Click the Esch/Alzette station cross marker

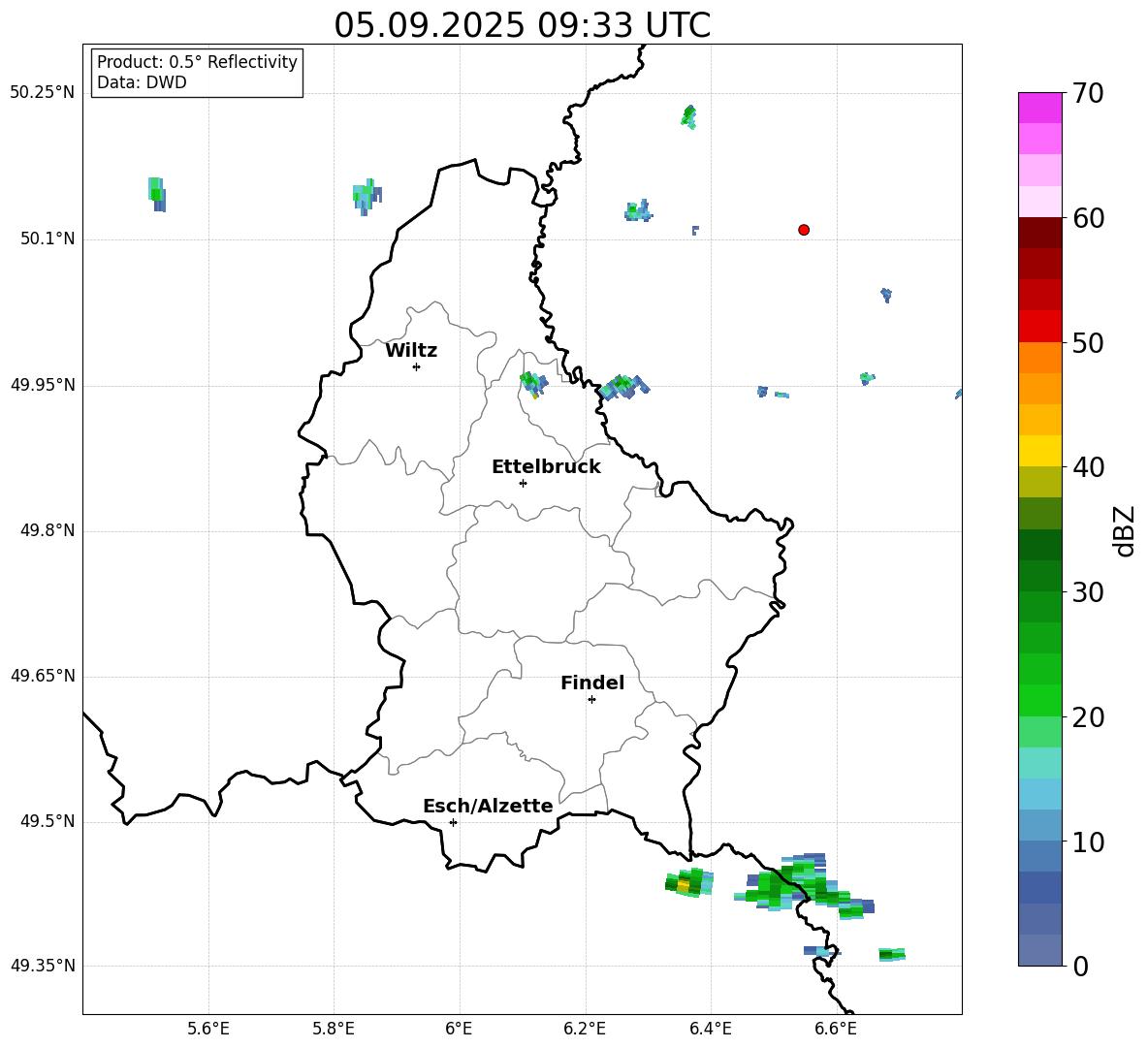453,822
